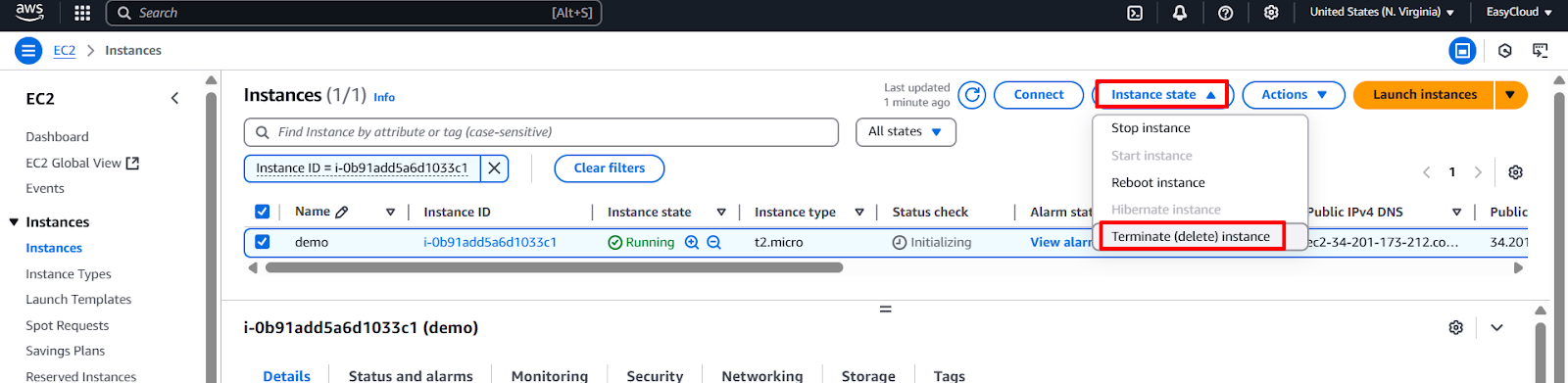Click the Connect button
The image size is (1568, 383).
(1039, 95)
